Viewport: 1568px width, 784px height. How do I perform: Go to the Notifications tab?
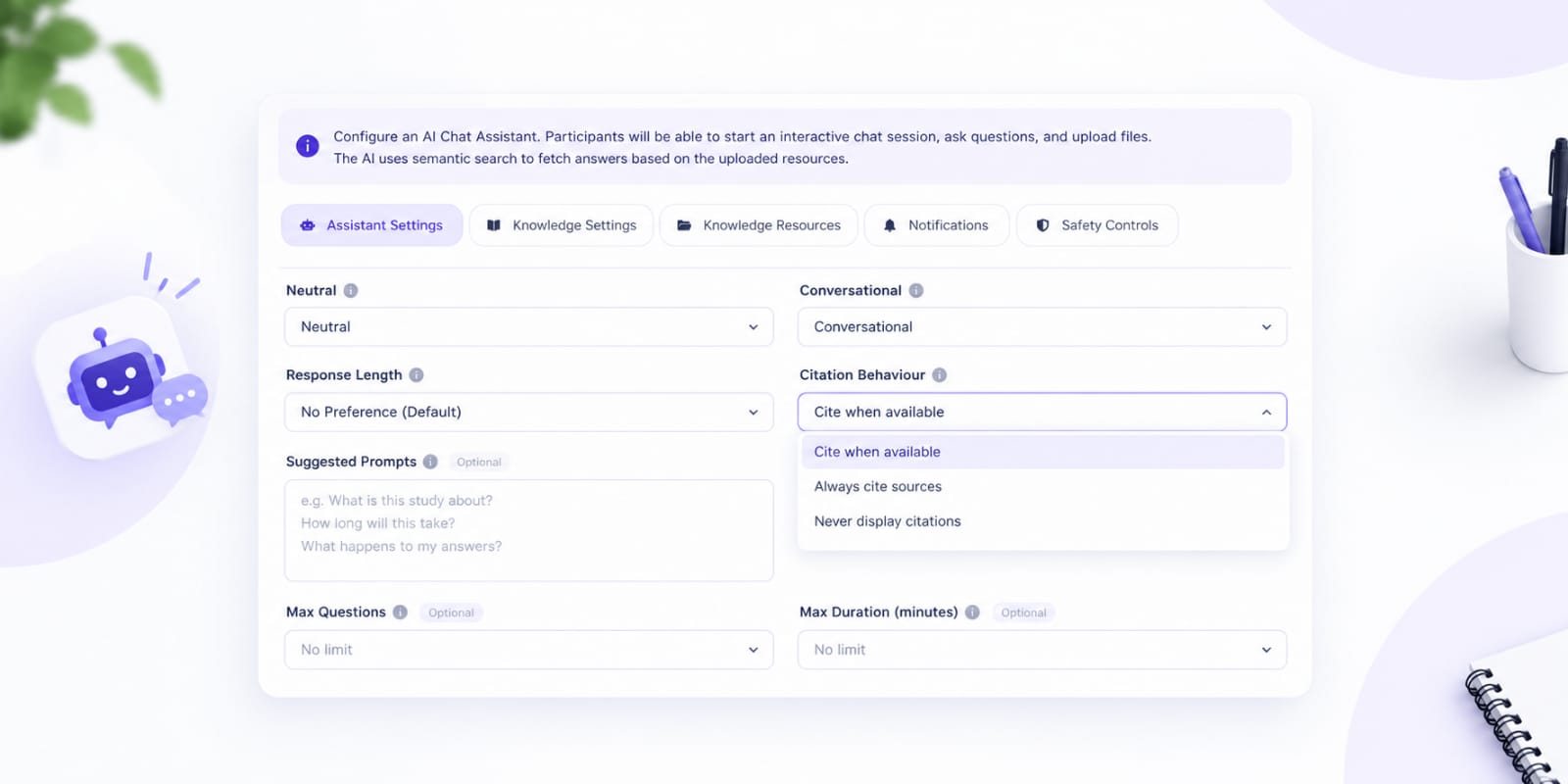(937, 225)
